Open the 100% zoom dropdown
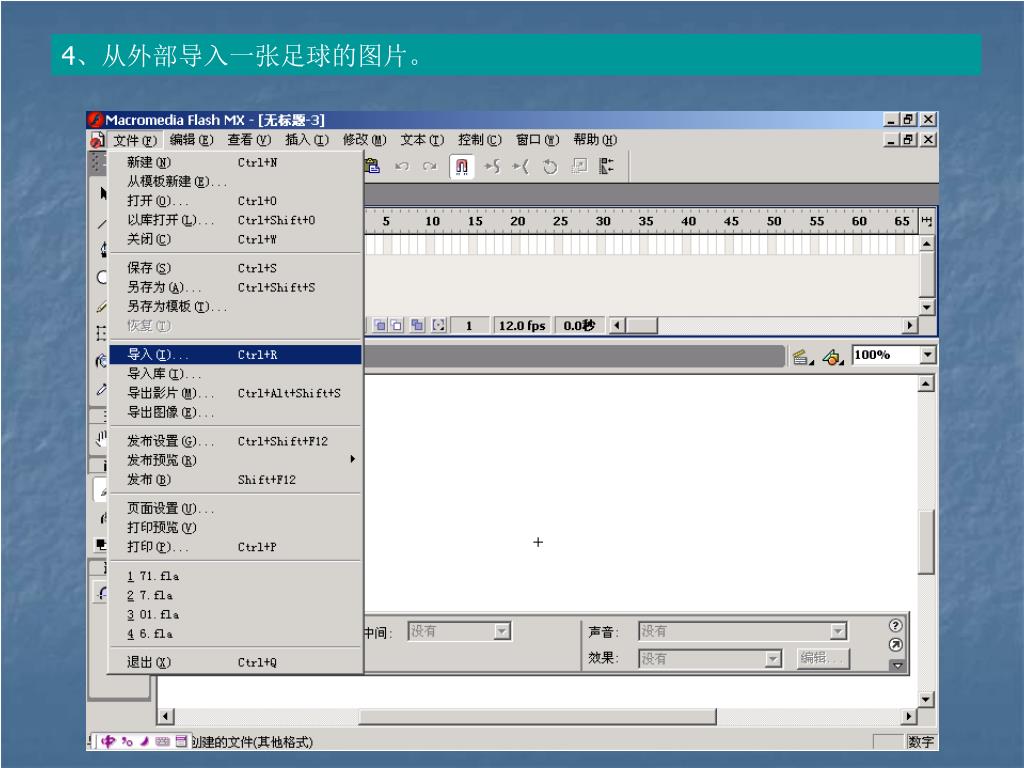The width and height of the screenshot is (1024, 768). [928, 355]
